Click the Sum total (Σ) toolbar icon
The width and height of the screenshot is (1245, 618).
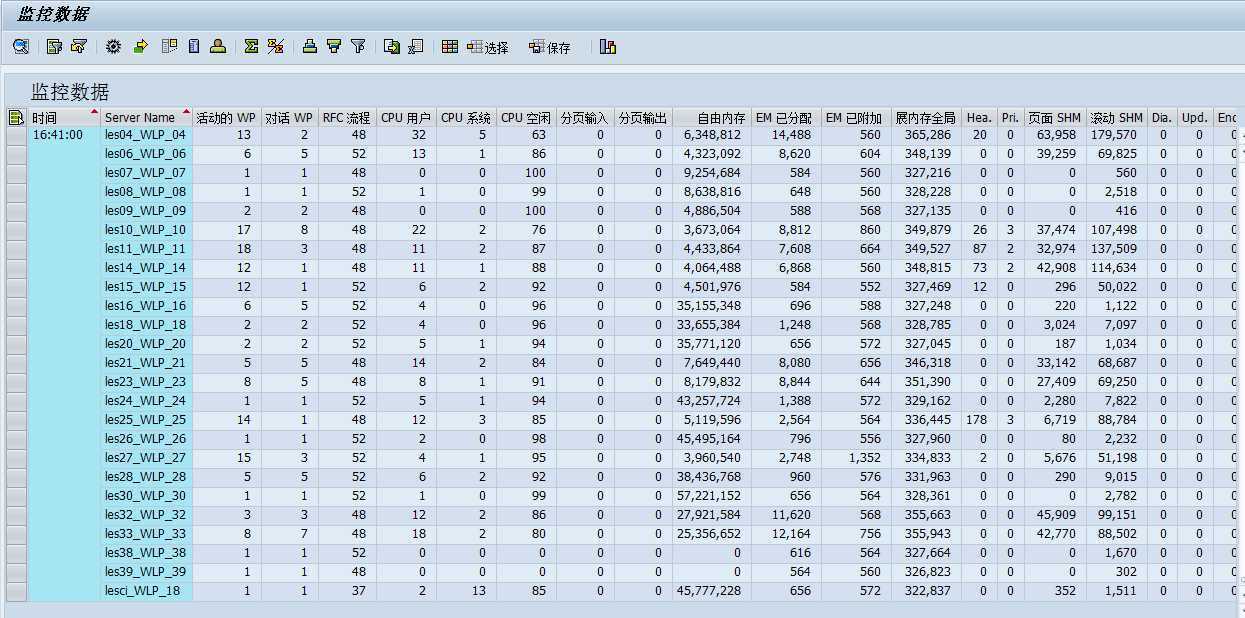pos(251,46)
